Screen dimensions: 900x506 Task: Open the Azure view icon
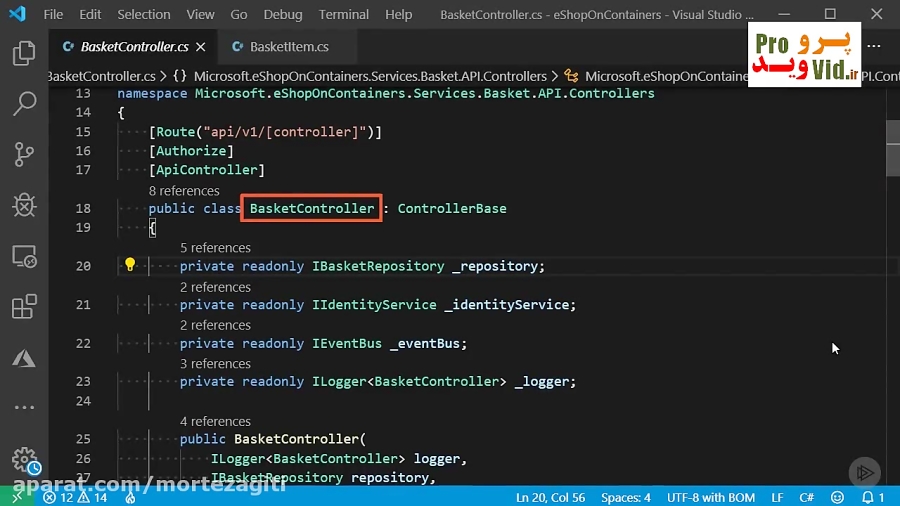[24, 359]
